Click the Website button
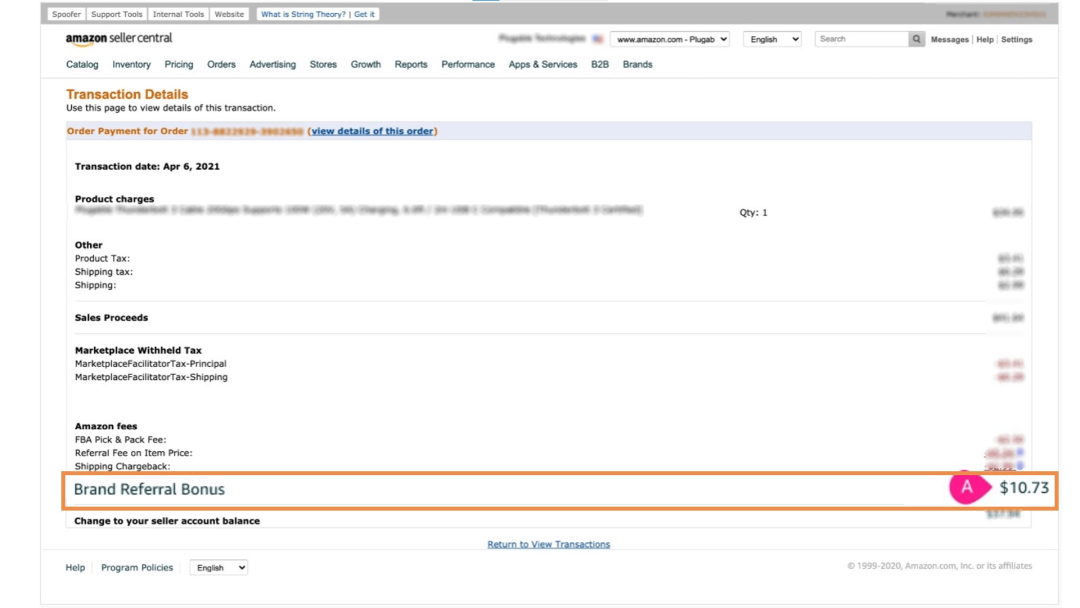This screenshot has height=608, width=1080. (x=229, y=14)
